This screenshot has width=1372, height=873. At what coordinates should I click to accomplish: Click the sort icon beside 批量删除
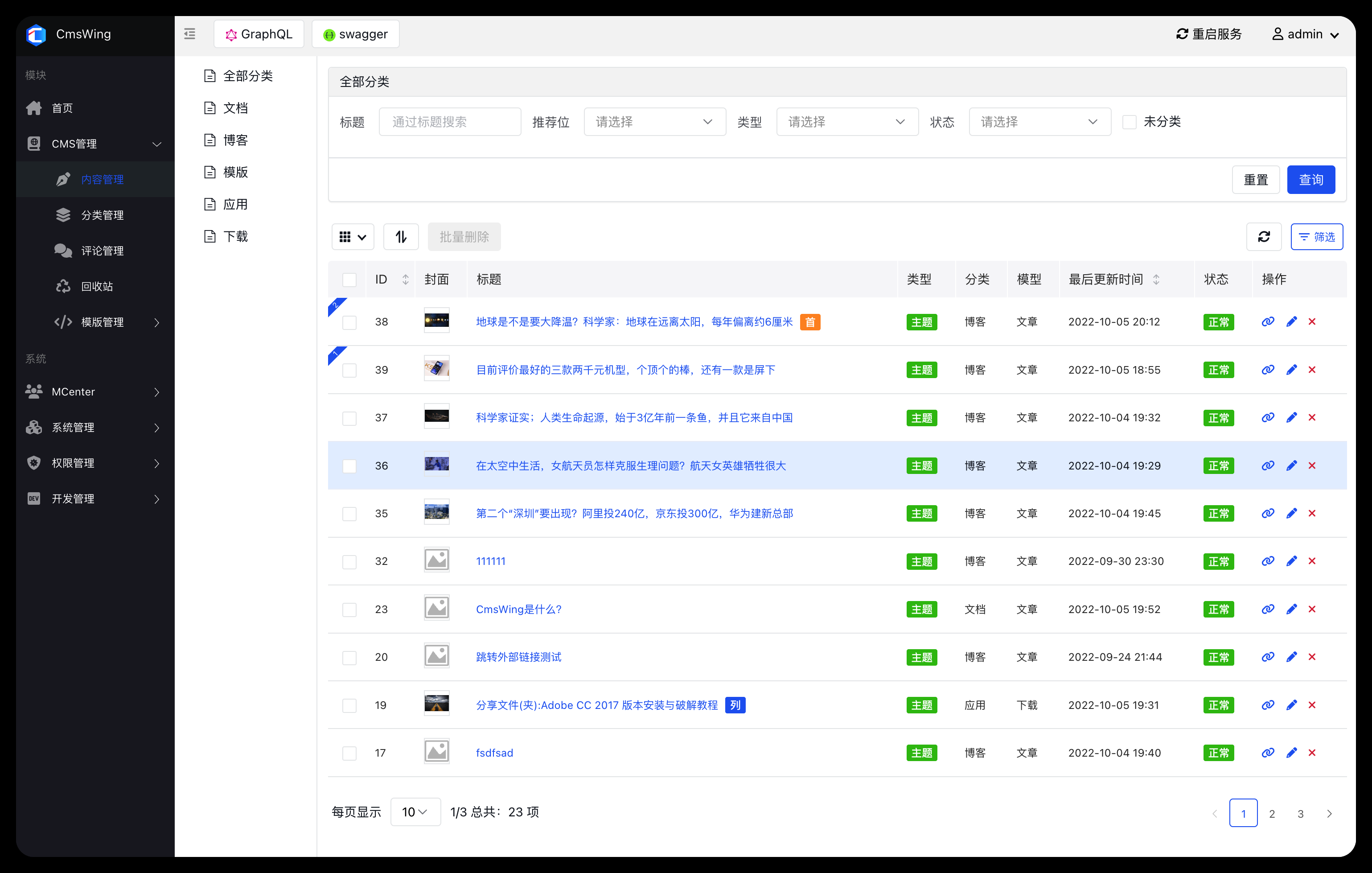(x=401, y=236)
